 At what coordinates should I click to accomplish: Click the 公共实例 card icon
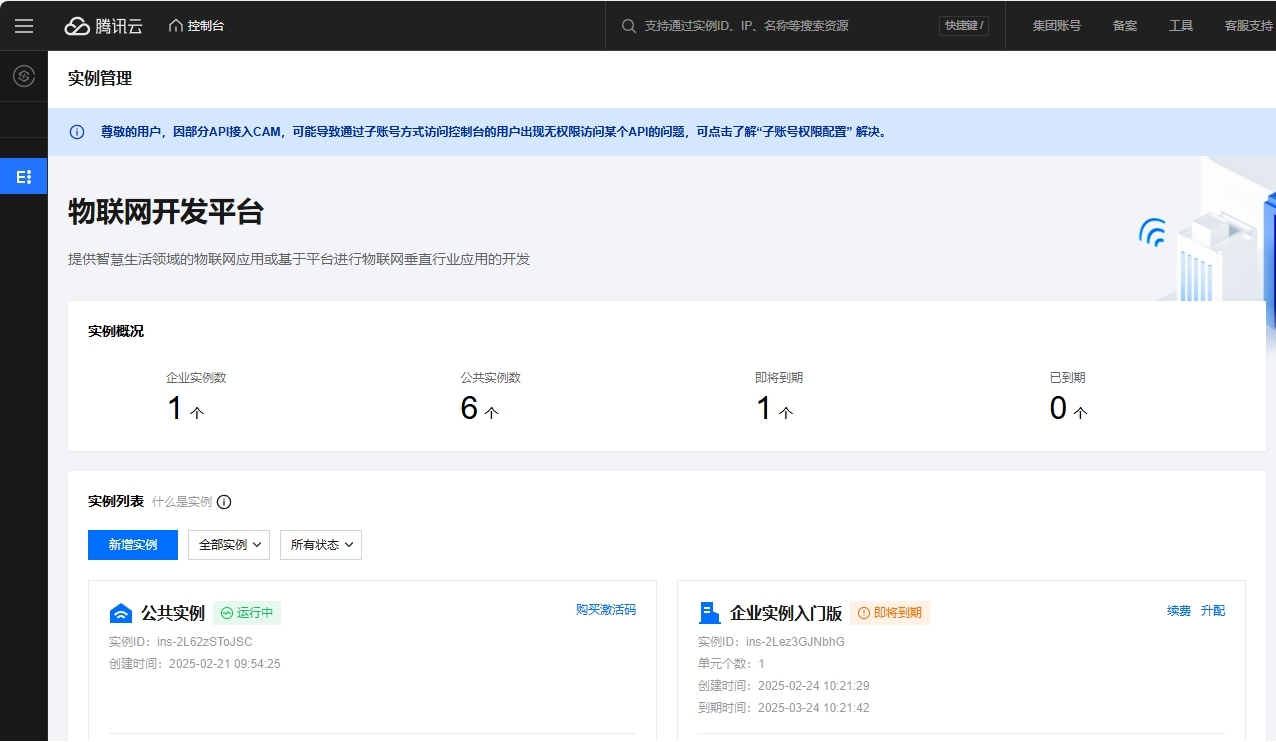pyautogui.click(x=121, y=613)
